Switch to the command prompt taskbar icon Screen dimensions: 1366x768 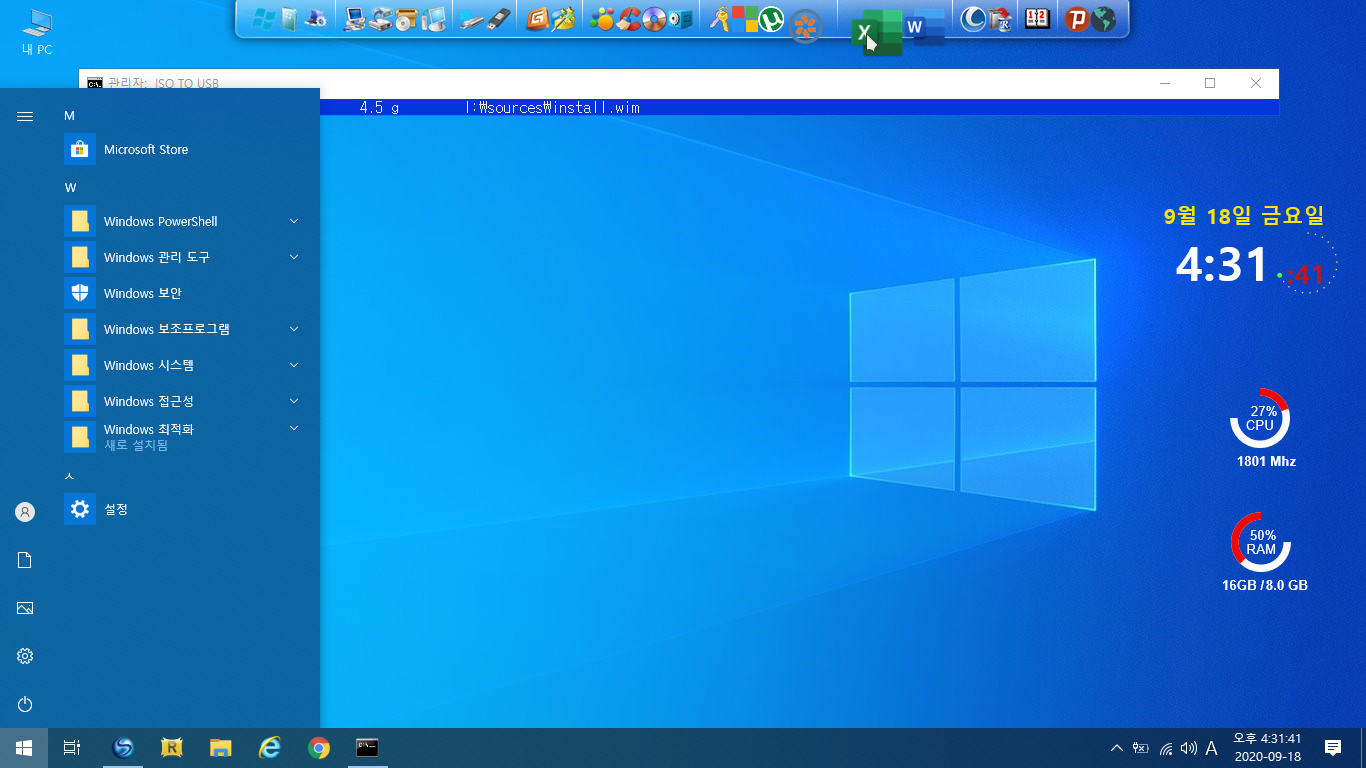pos(368,747)
